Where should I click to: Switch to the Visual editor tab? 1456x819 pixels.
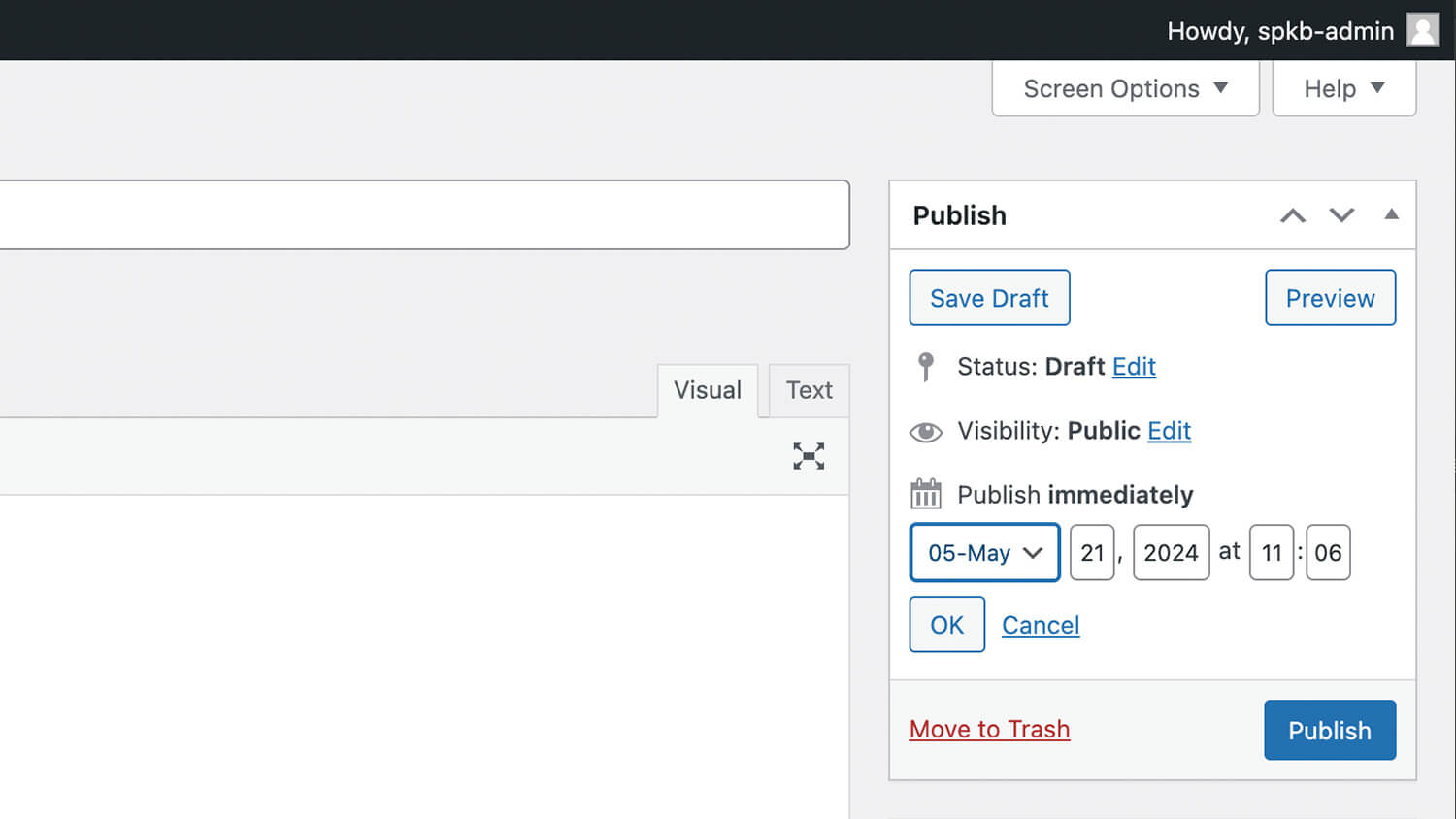(x=708, y=390)
